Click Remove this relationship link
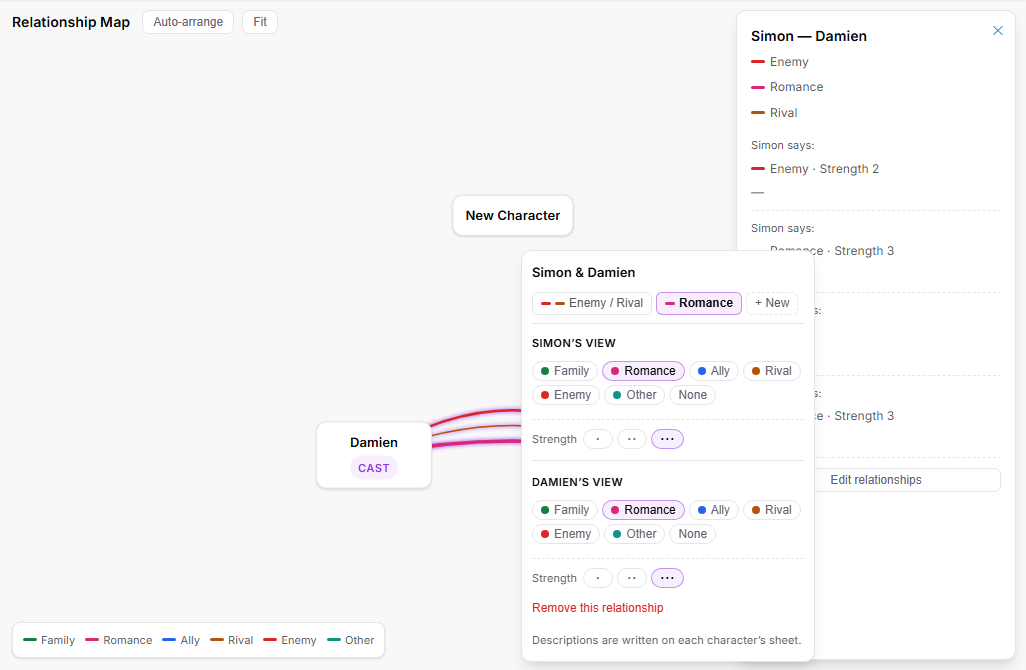Screen dimensions: 1026x670 tap(597, 608)
